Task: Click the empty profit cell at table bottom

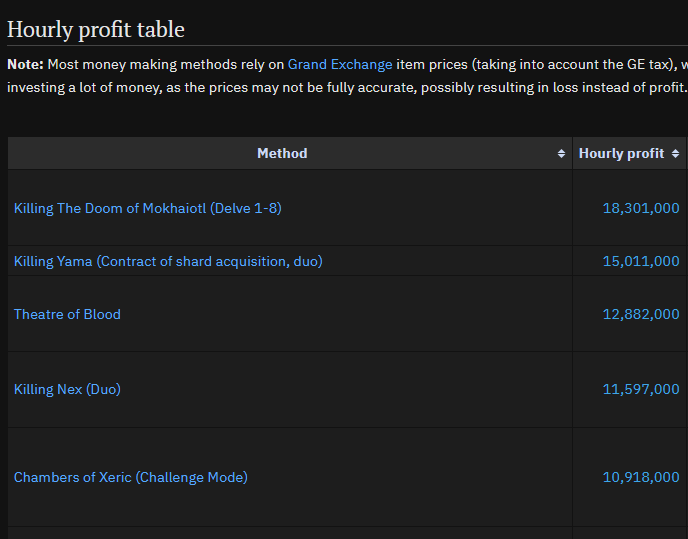Action: pos(630,533)
